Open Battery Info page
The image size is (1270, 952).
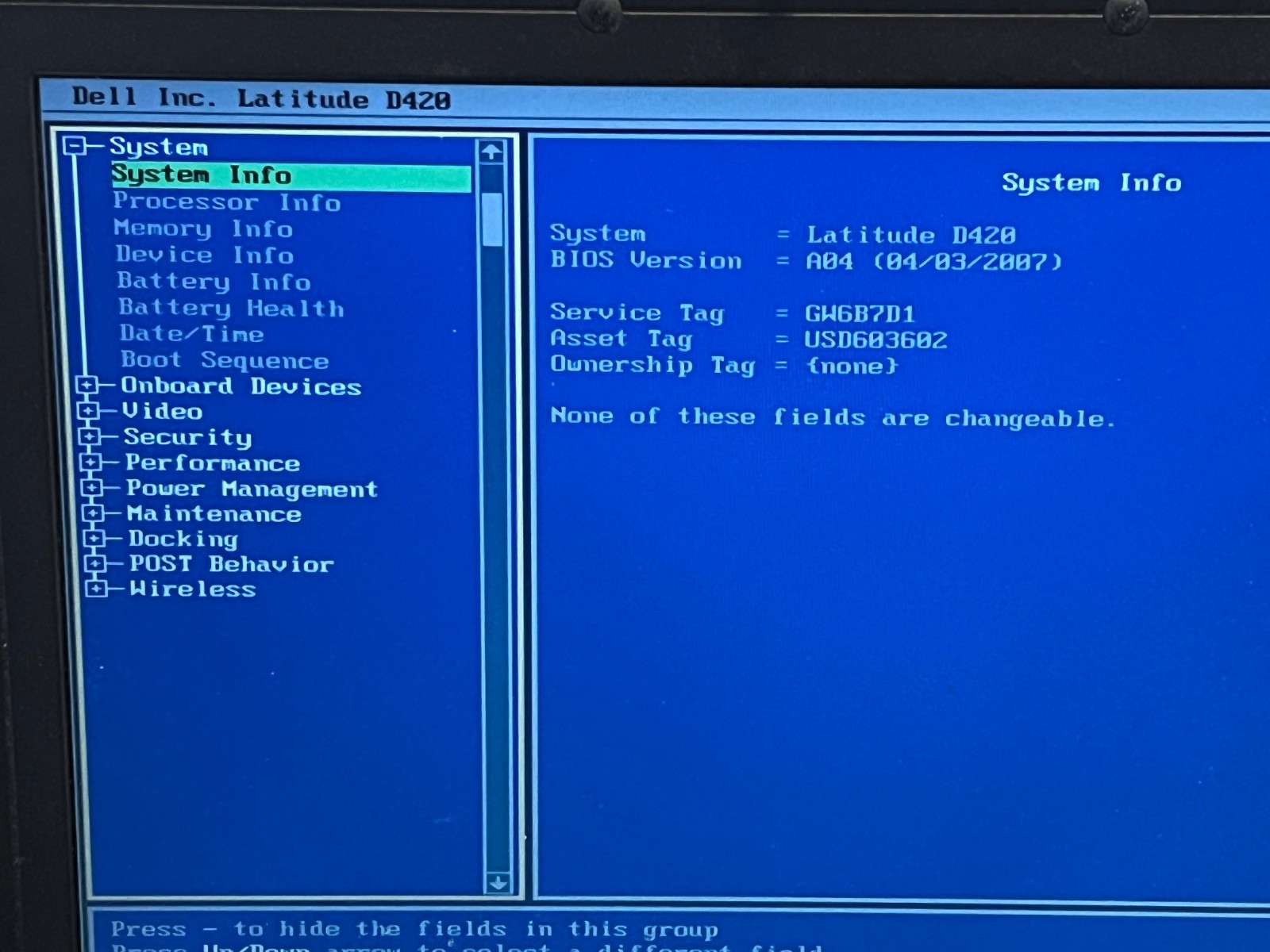point(214,282)
